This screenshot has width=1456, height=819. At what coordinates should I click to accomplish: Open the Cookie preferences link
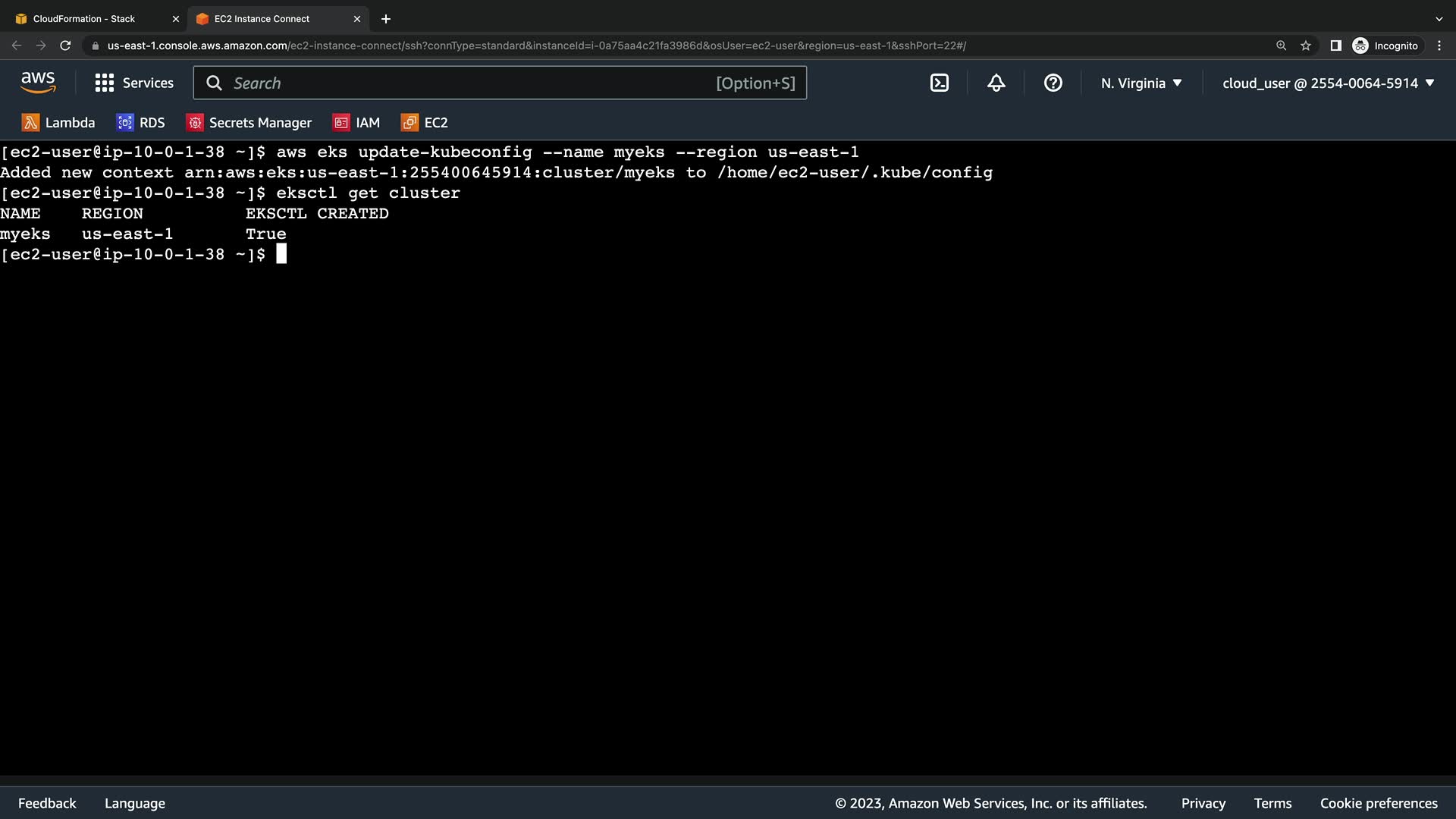coord(1378,803)
